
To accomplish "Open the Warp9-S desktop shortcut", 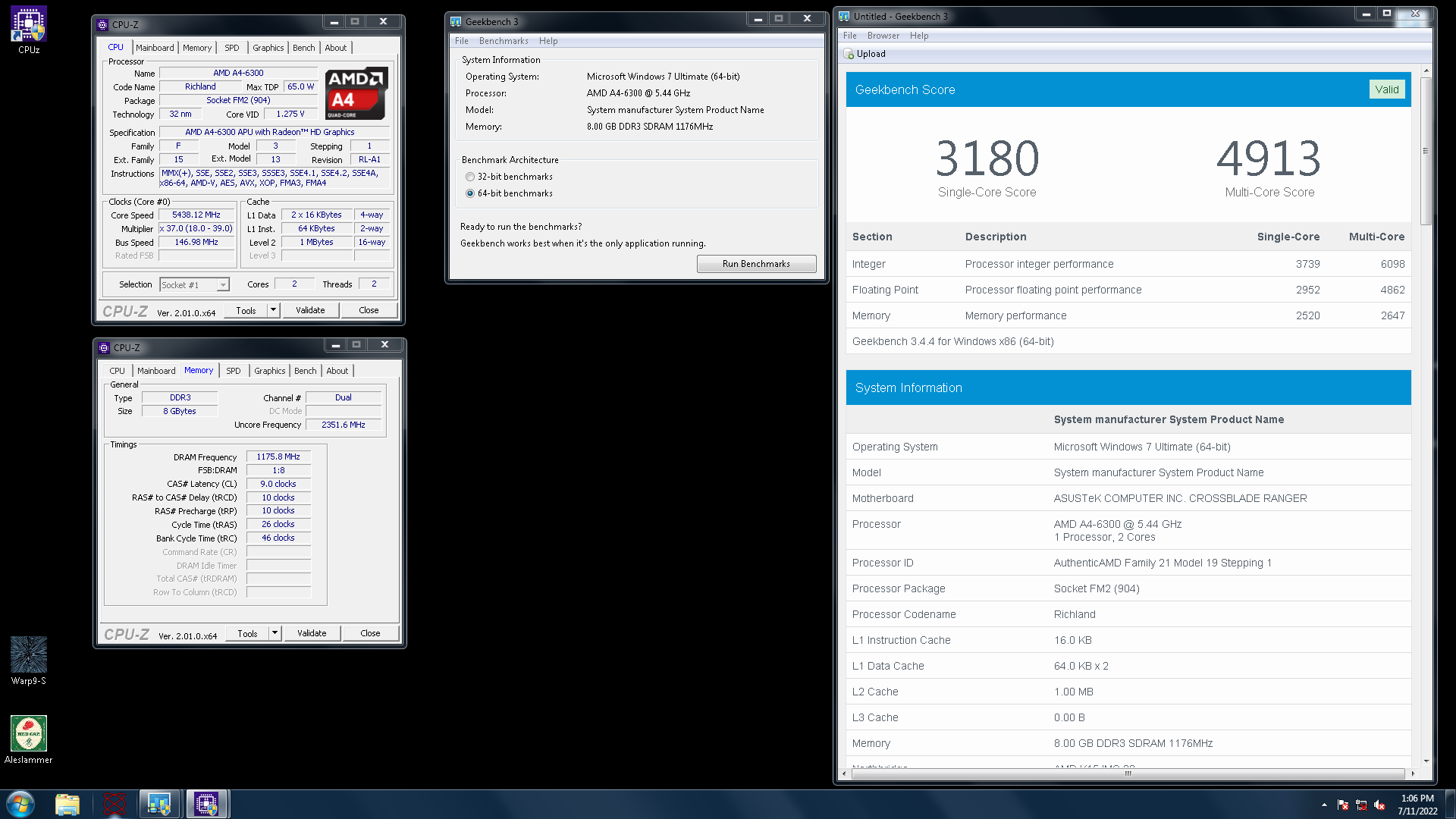I will pos(29,661).
